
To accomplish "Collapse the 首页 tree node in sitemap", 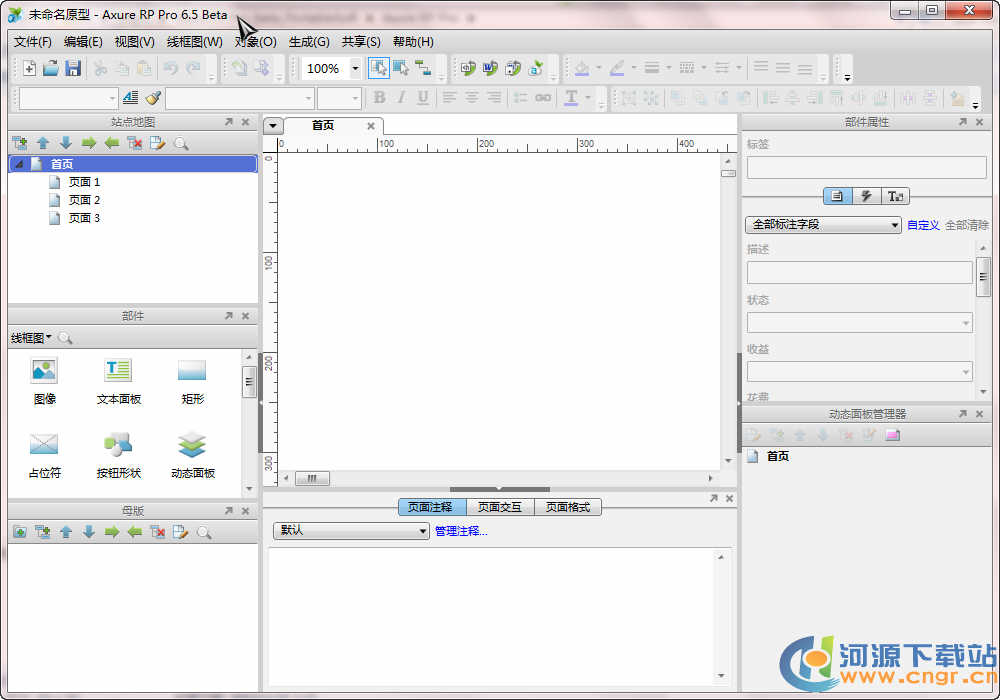I will pos(19,164).
